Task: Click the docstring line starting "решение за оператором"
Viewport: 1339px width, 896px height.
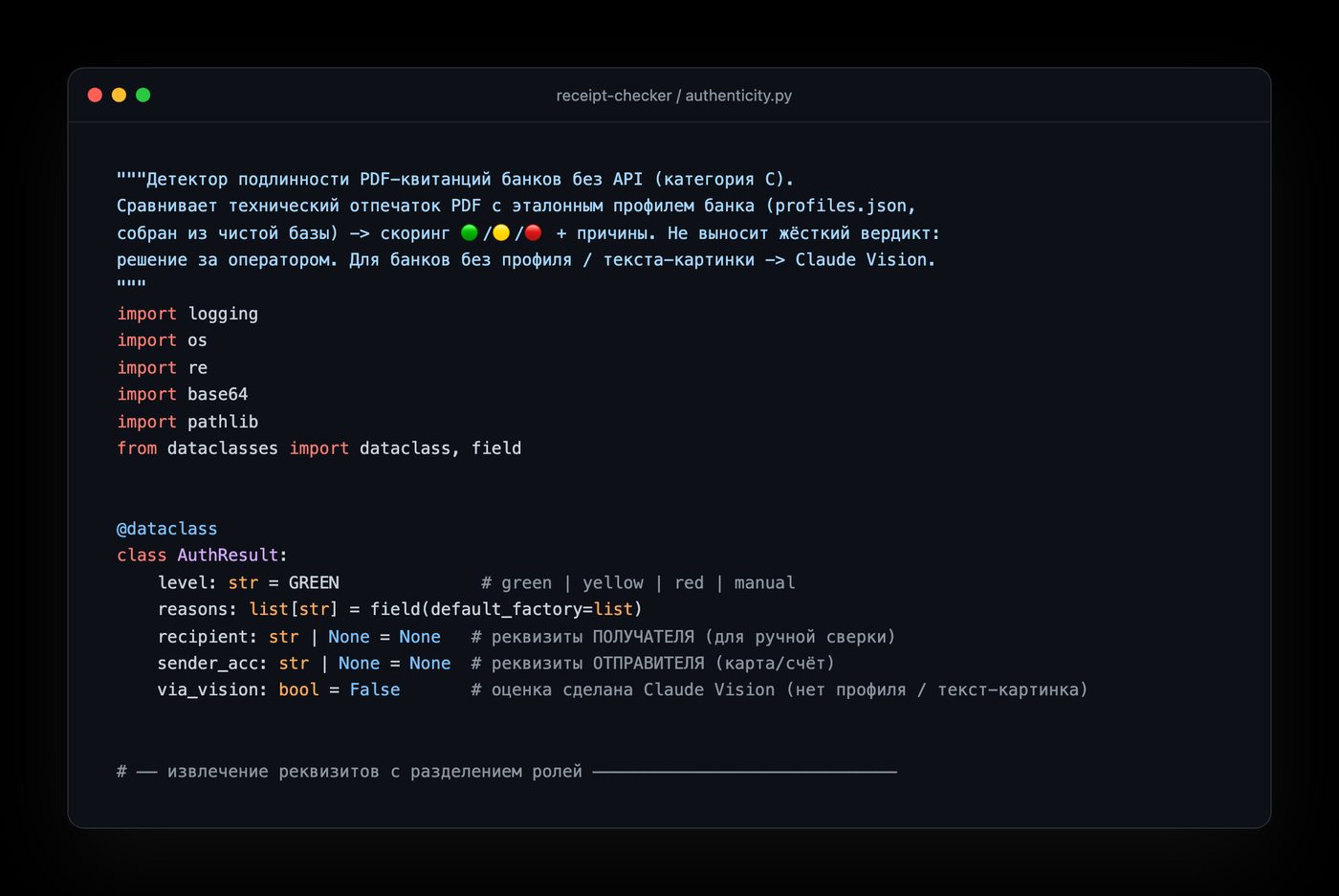Action: pos(526,260)
